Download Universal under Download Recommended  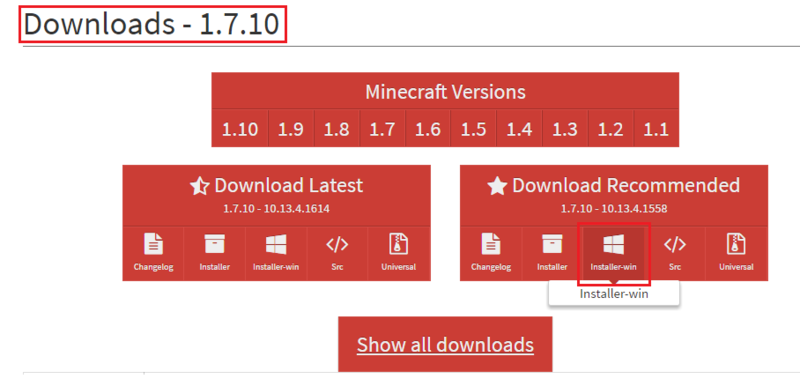point(737,253)
